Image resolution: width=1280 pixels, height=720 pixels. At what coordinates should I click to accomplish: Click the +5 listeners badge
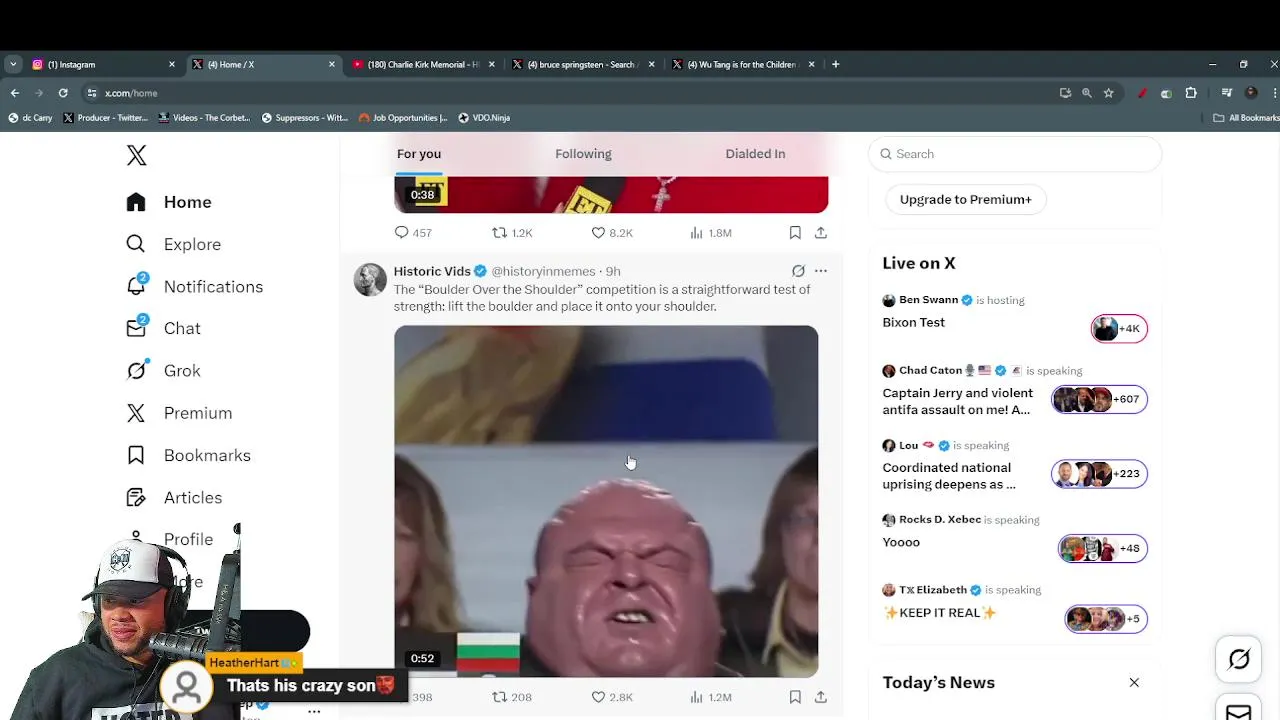tap(1106, 618)
